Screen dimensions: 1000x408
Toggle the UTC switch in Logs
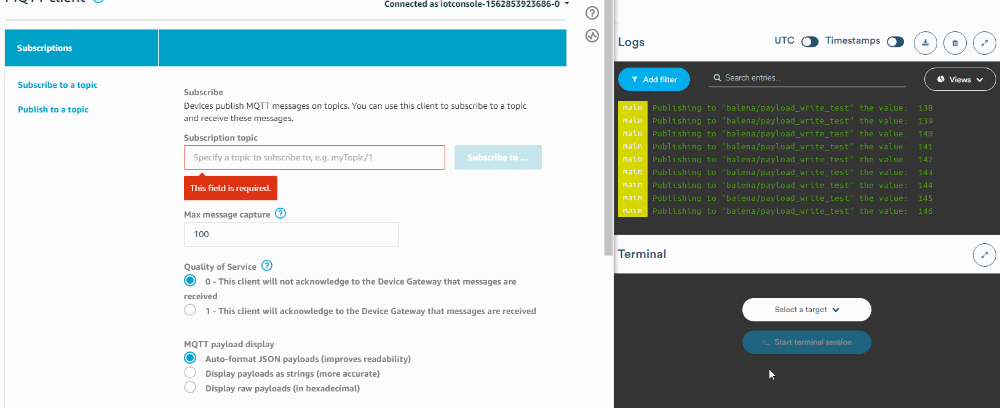point(810,42)
